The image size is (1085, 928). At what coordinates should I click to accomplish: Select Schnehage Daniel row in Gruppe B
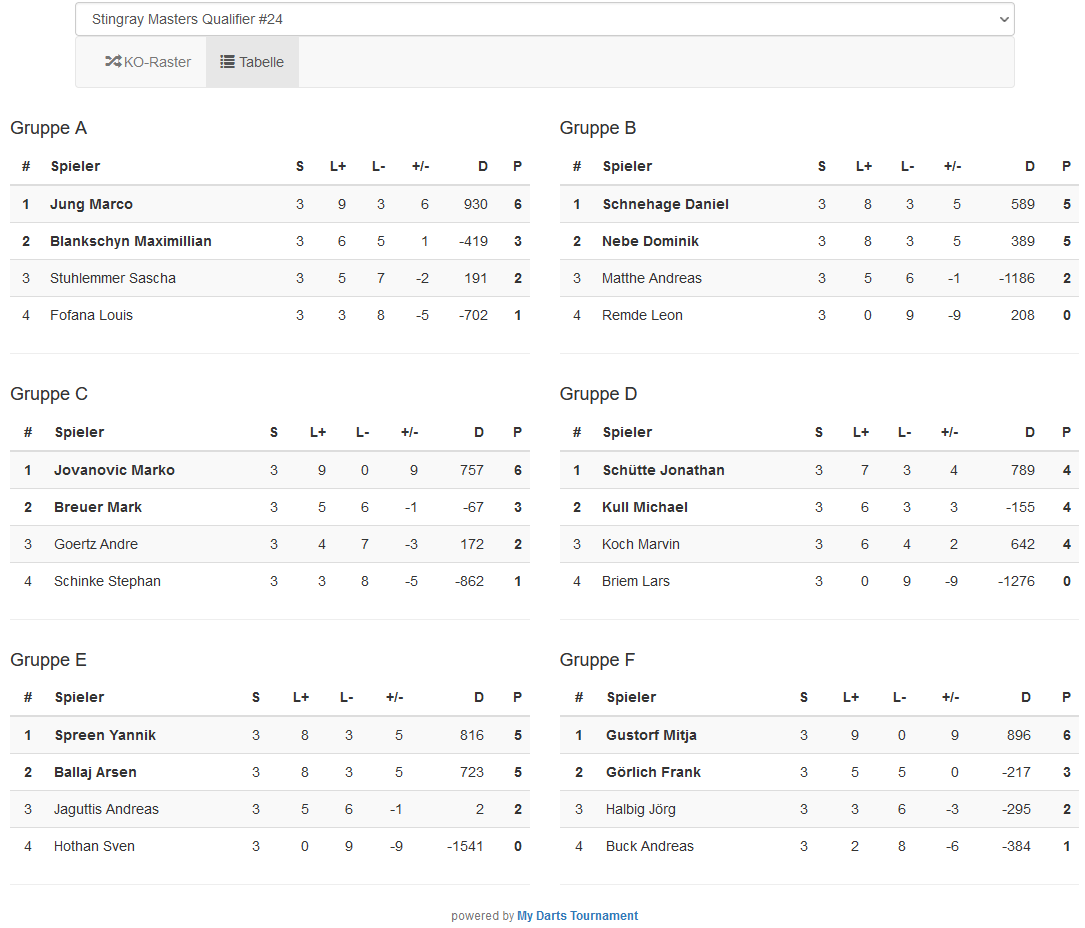pyautogui.click(x=665, y=204)
